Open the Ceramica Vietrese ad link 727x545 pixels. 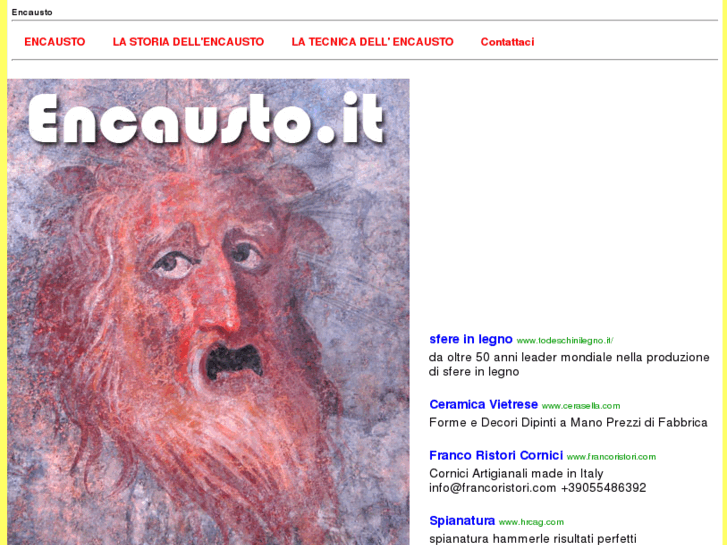coord(483,404)
